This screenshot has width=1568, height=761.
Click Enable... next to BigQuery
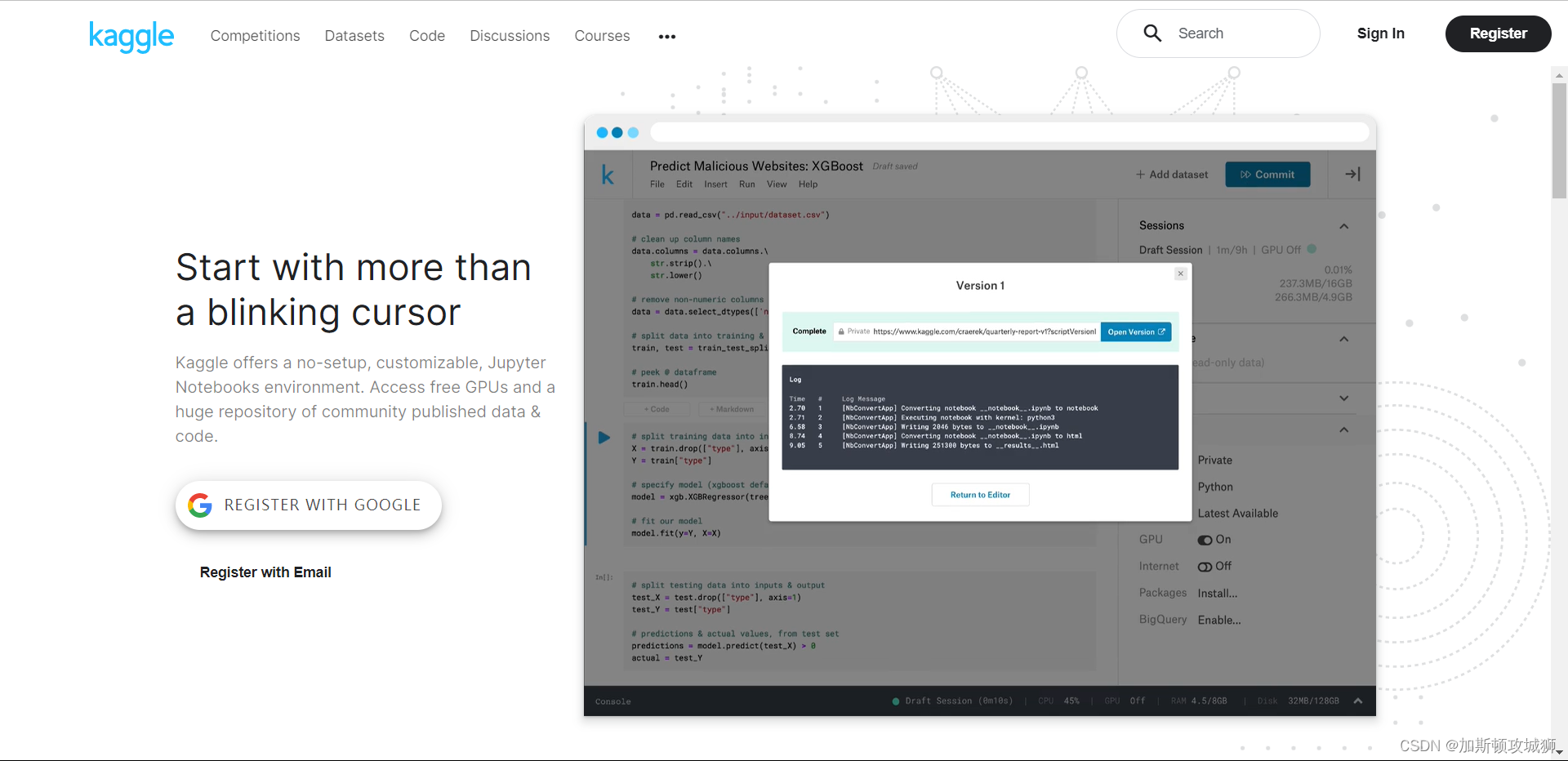(x=1219, y=621)
